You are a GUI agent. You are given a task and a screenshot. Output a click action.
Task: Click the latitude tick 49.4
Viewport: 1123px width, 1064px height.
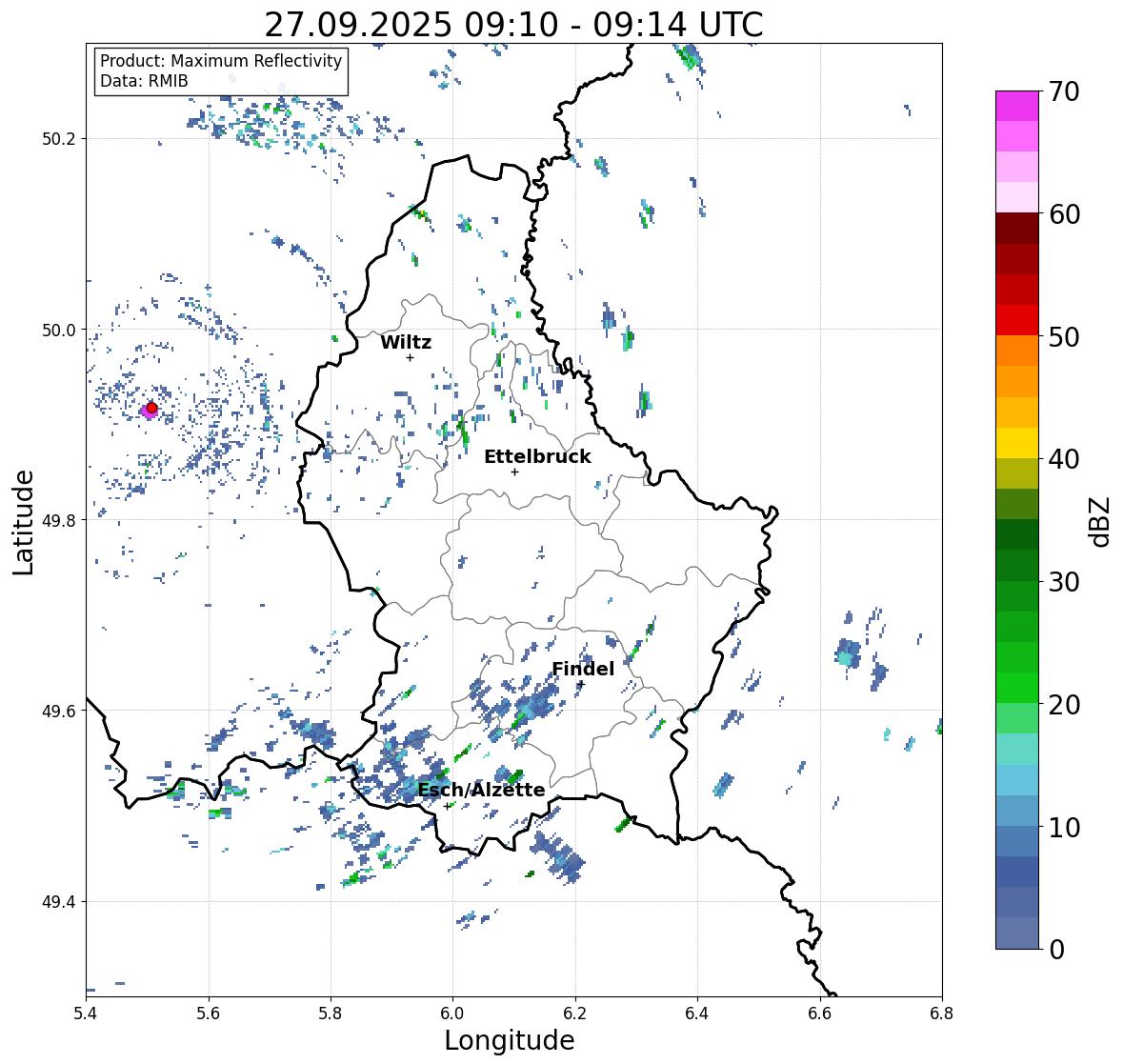click(x=59, y=902)
